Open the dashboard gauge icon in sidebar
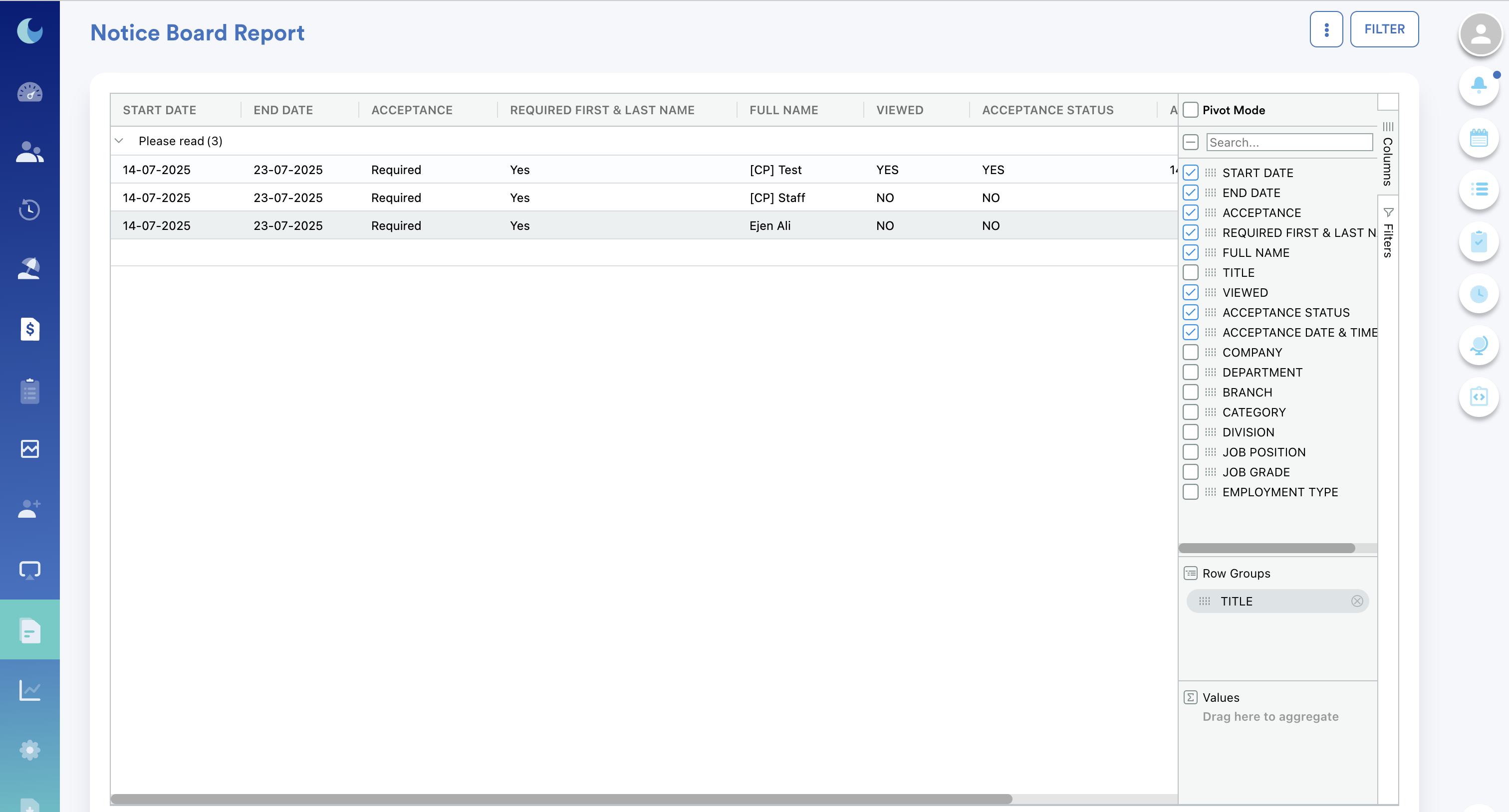The width and height of the screenshot is (1509, 812). 29,92
